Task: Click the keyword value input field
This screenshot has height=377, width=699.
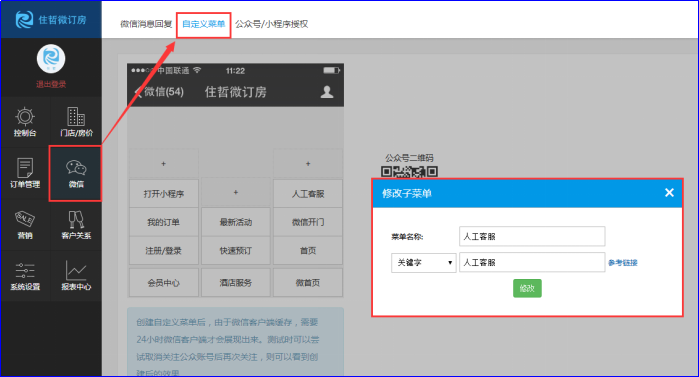Action: [532, 262]
